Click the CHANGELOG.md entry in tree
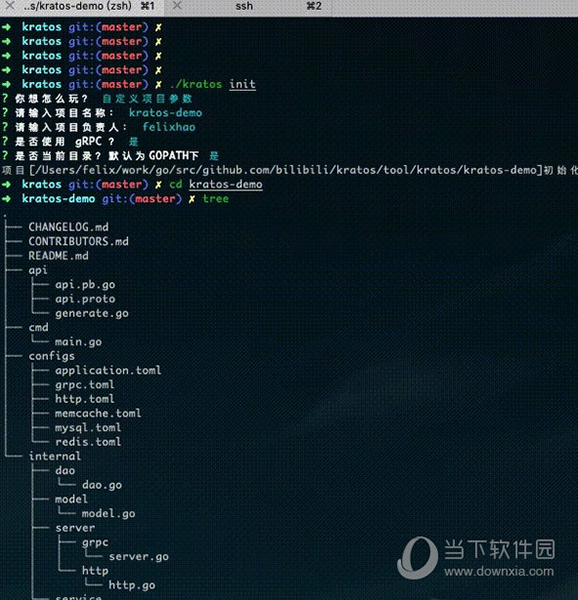Image resolution: width=578 pixels, height=600 pixels. click(68, 227)
